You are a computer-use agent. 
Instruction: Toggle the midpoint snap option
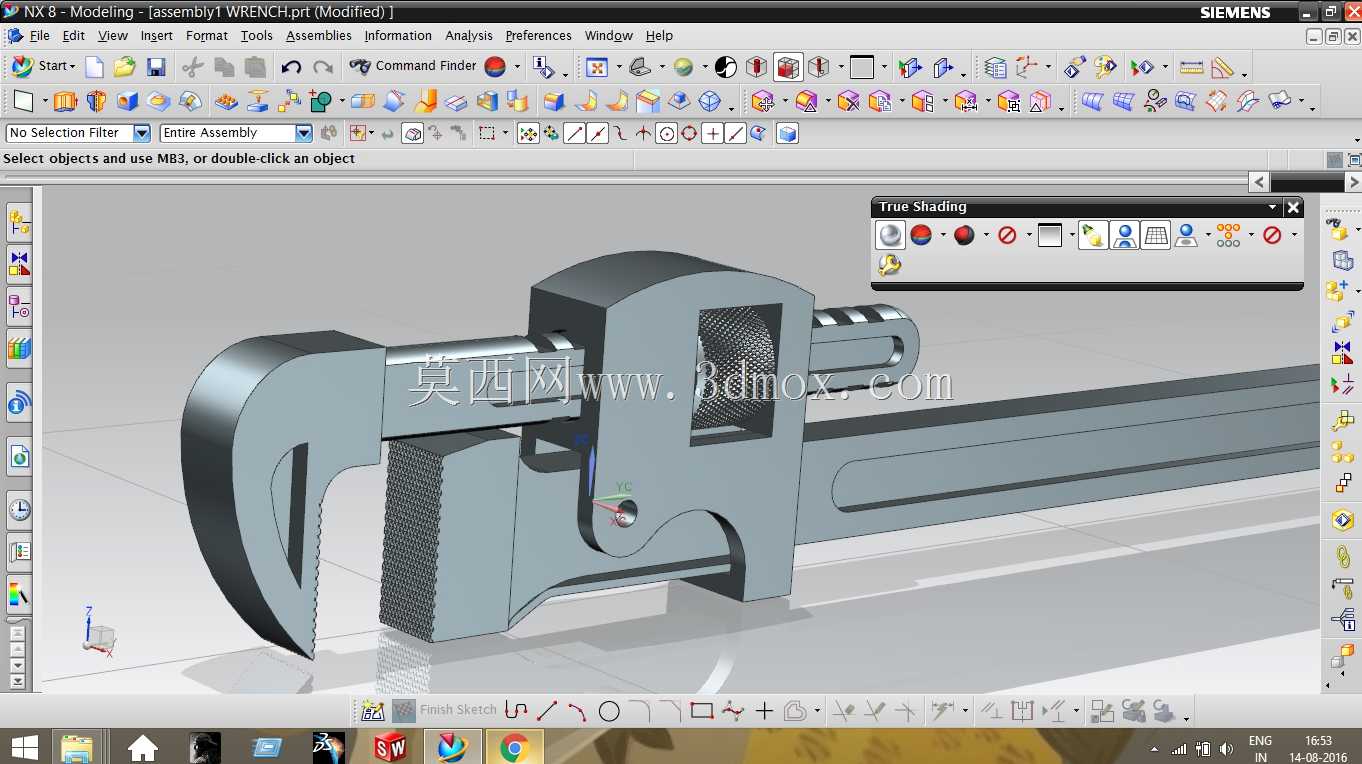[598, 133]
